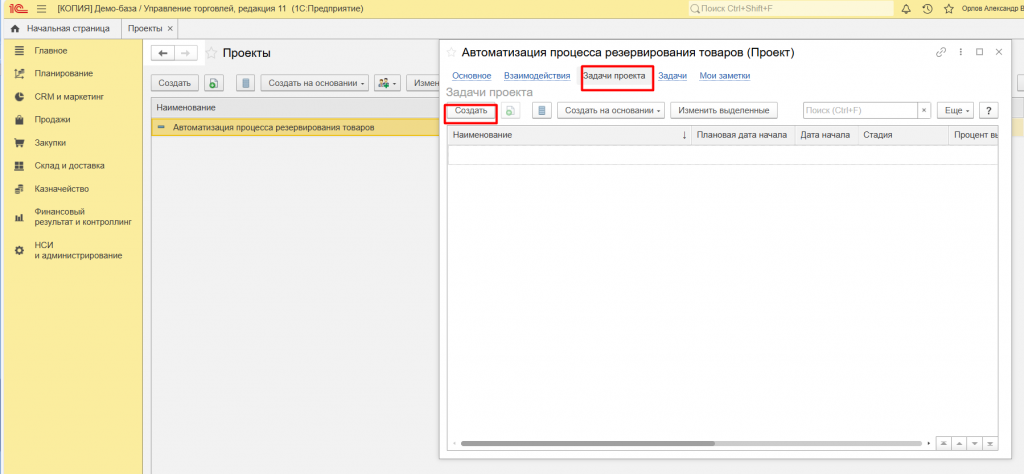Click the Плановая дата начала column header
The image size is (1024, 474).
tap(742, 135)
